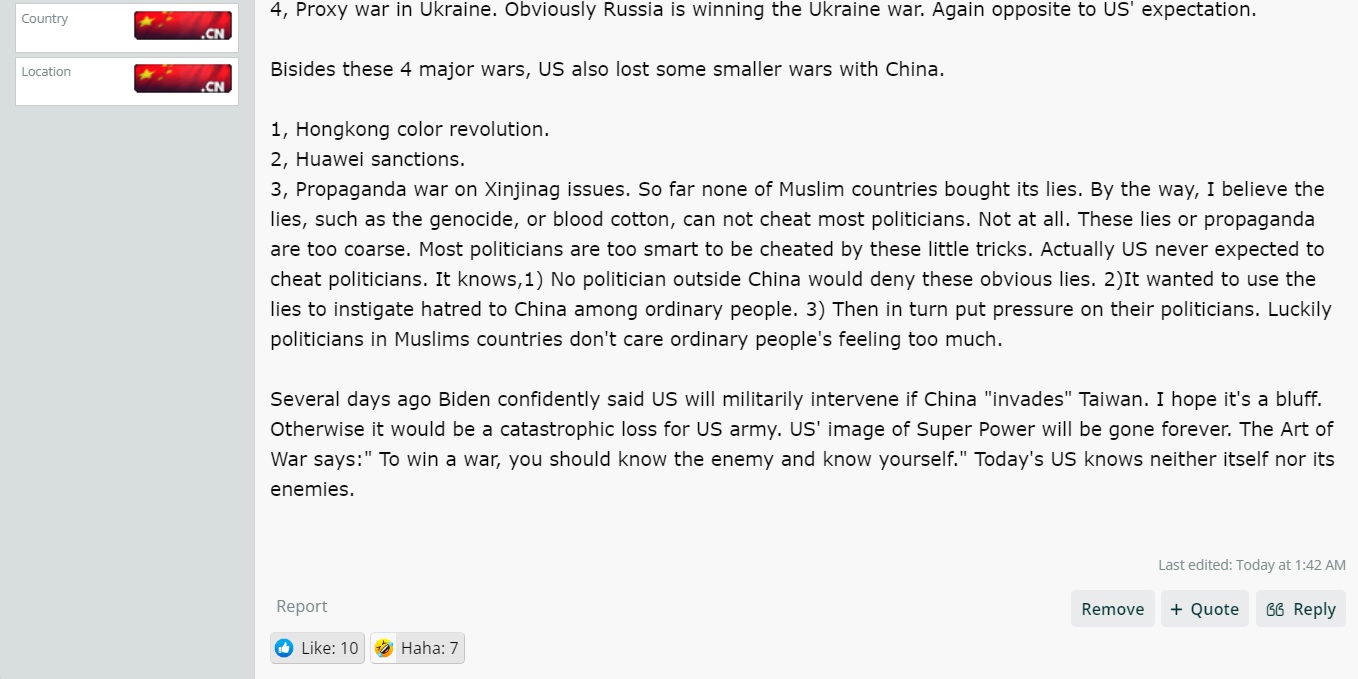The image size is (1358, 679).
Task: Click the paragraph about Biden and Taiwan
Action: (x=802, y=444)
